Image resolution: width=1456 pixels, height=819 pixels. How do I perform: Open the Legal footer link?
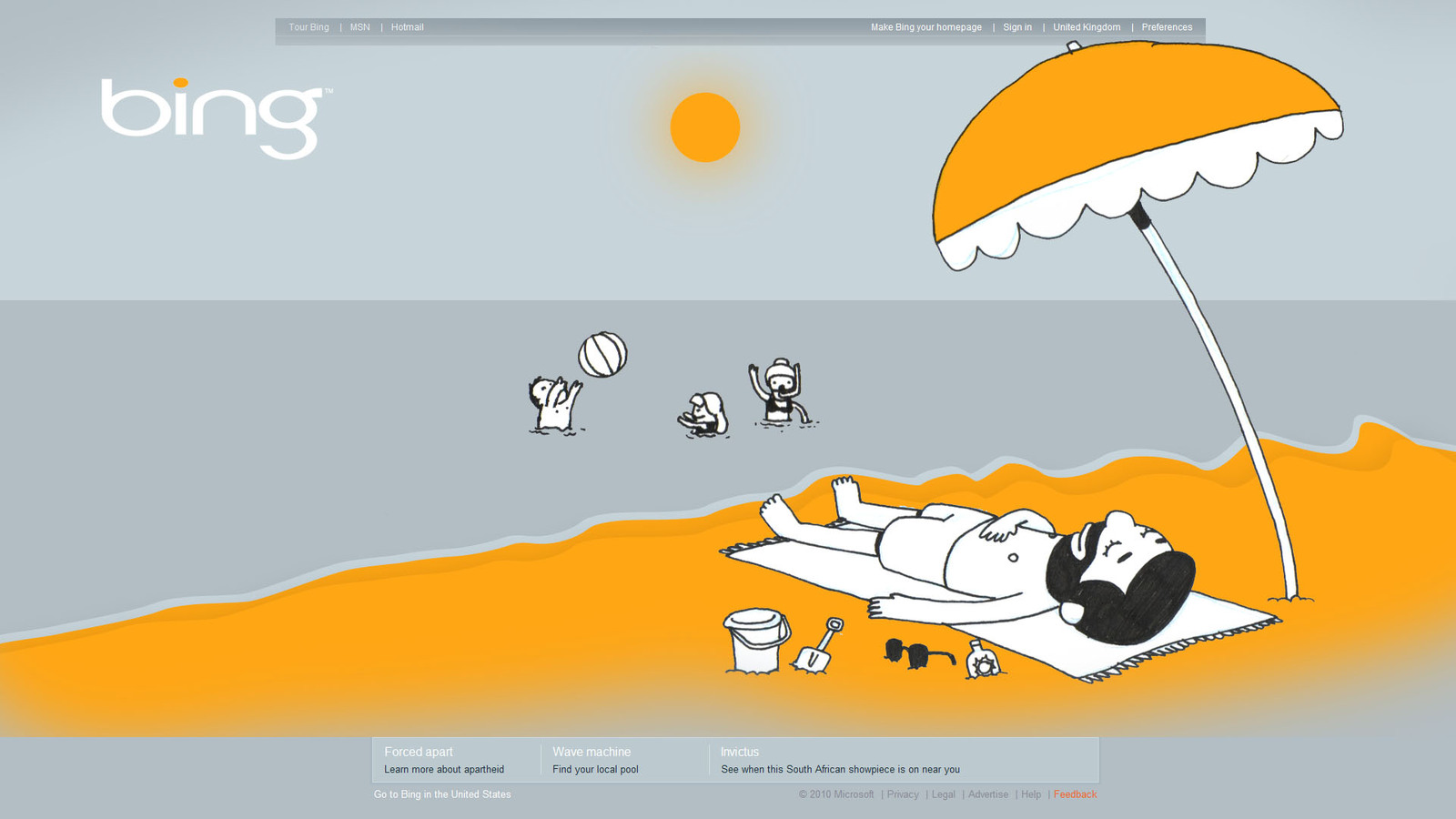point(944,794)
